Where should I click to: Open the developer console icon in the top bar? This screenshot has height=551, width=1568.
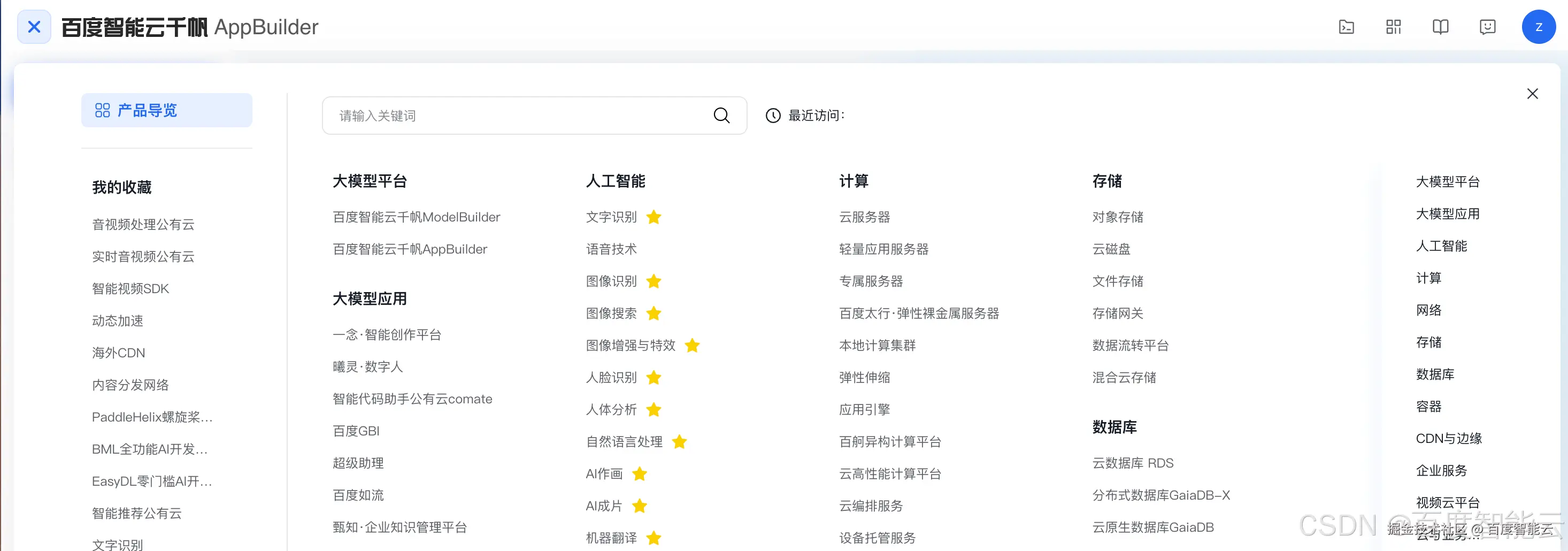1347,27
